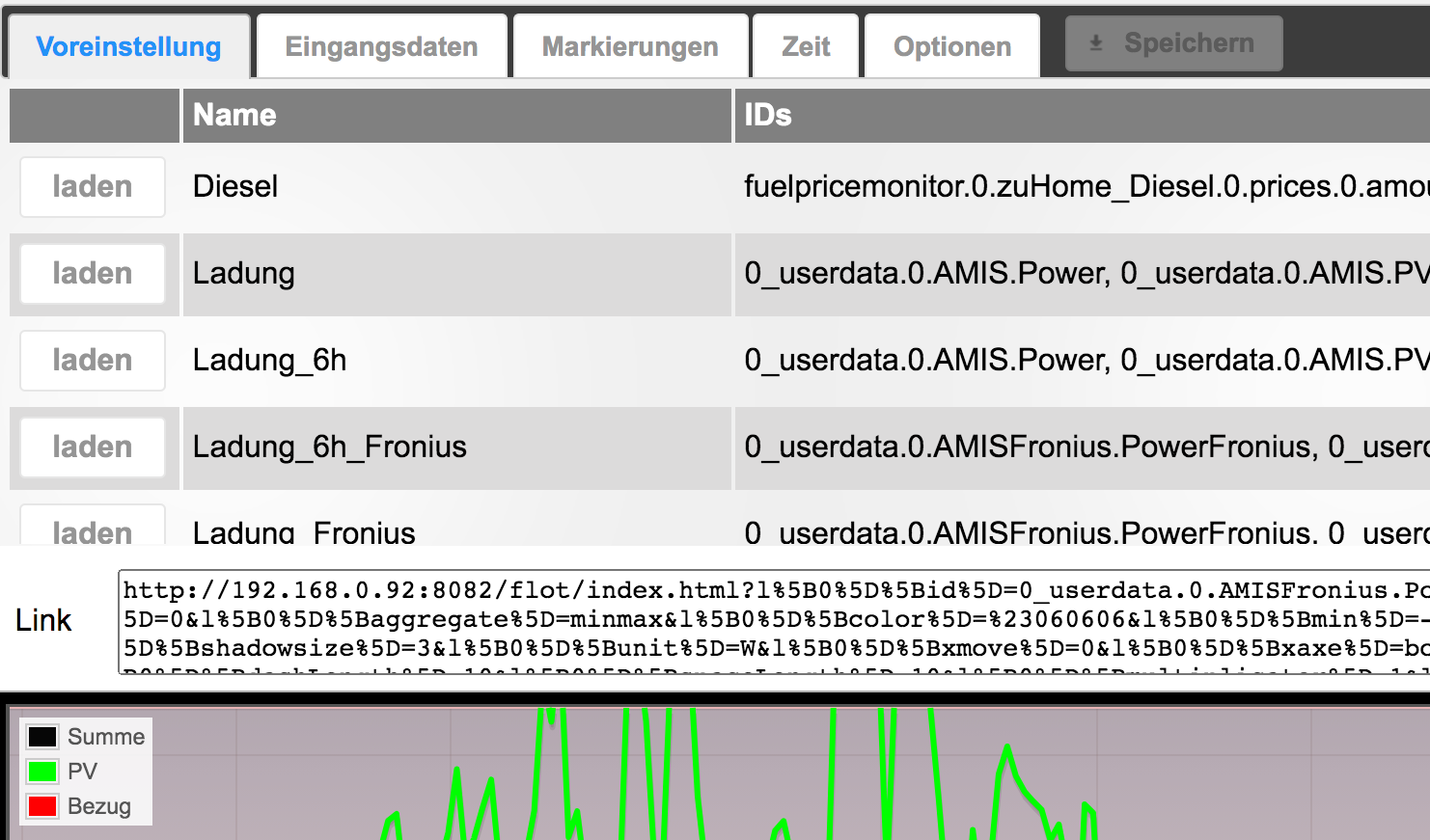This screenshot has width=1430, height=840.
Task: Select the Markierungen tab
Action: coord(630,46)
